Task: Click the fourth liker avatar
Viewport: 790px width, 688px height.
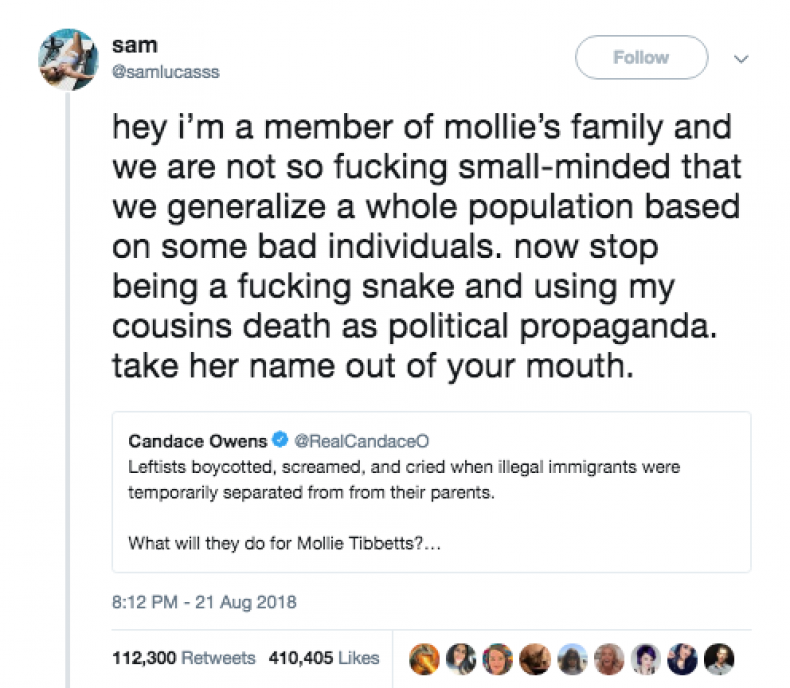Action: [x=535, y=659]
